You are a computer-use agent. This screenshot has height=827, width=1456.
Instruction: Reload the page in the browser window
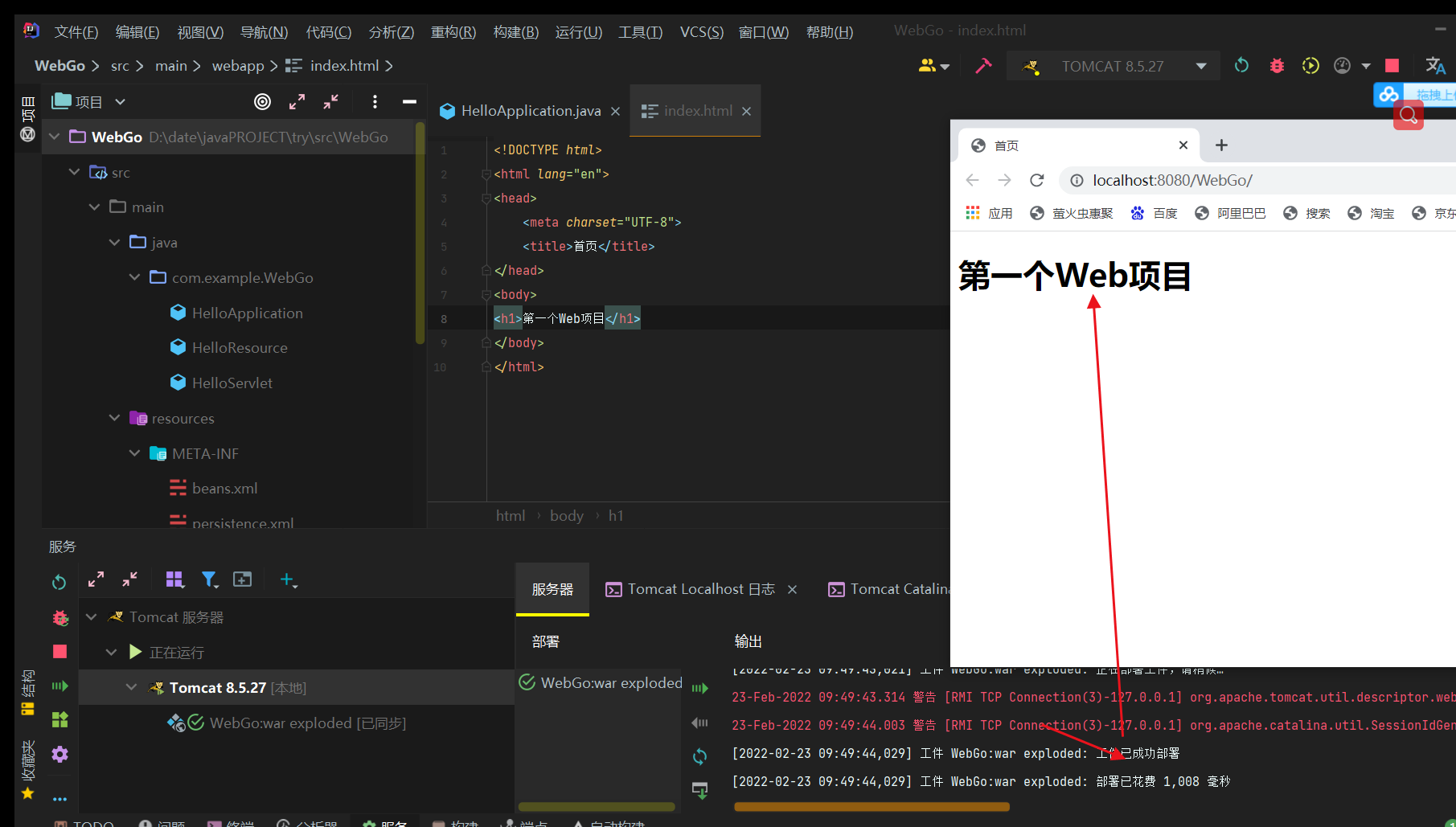click(1037, 180)
